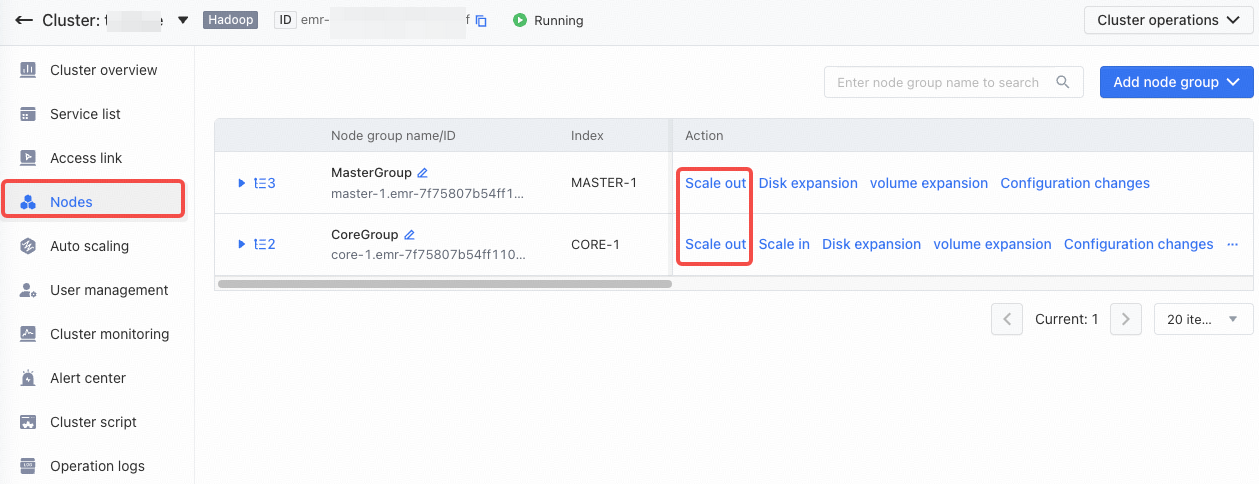This screenshot has height=484, width=1259.
Task: Edit MasterGroup name with pencil icon
Action: tap(422, 173)
